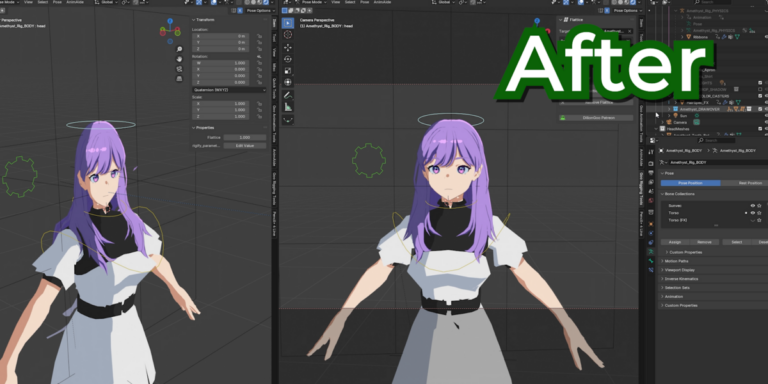Click the Assign button
768x384 pixels.
point(674,242)
